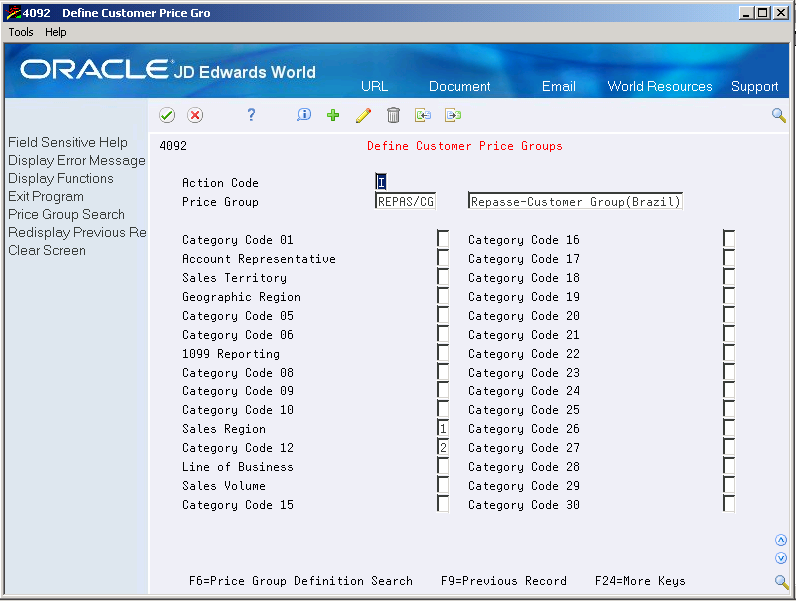Open the Support banner link
The width and height of the screenshot is (796, 601).
pos(754,87)
